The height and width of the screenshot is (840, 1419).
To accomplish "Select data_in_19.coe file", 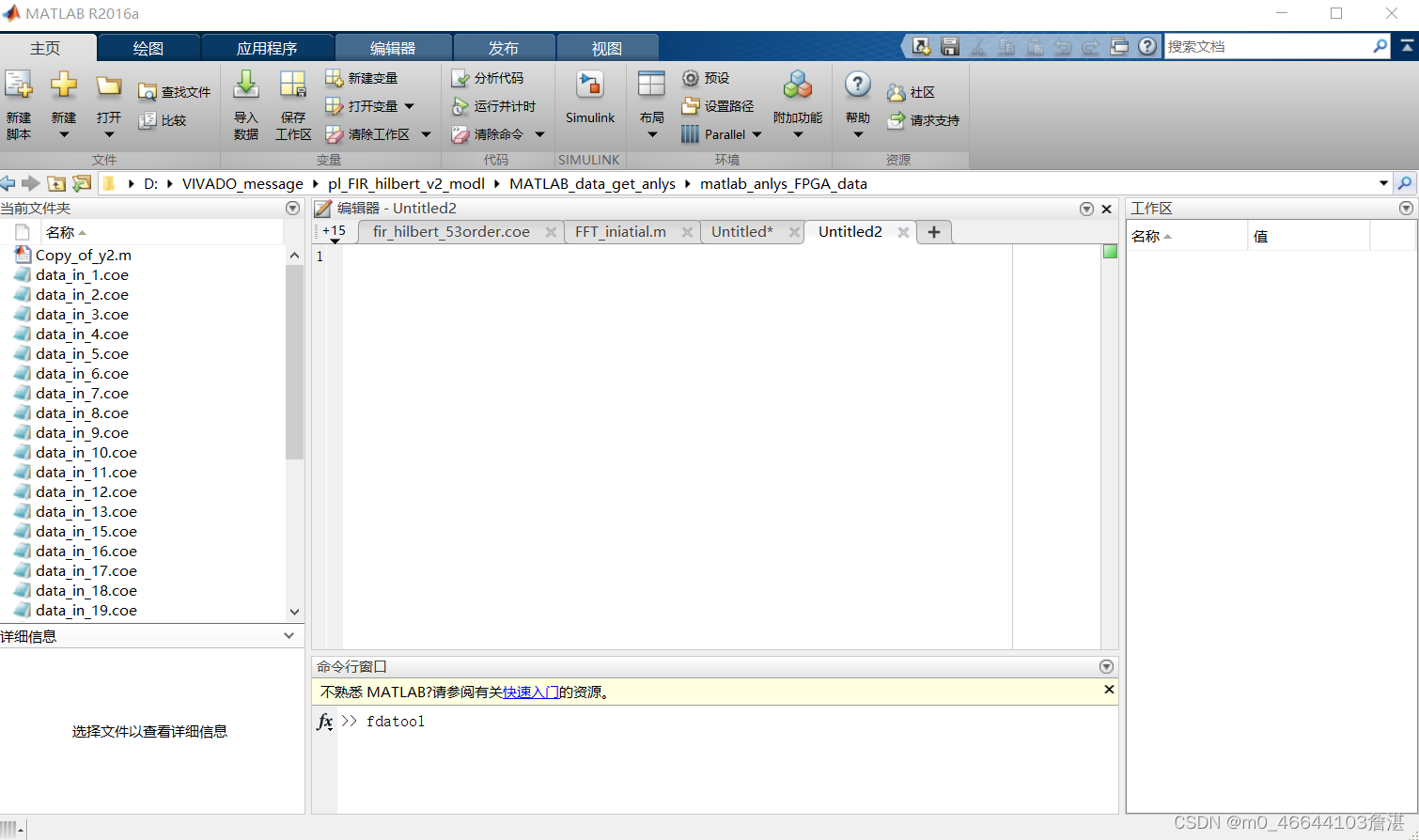I will tap(86, 611).
